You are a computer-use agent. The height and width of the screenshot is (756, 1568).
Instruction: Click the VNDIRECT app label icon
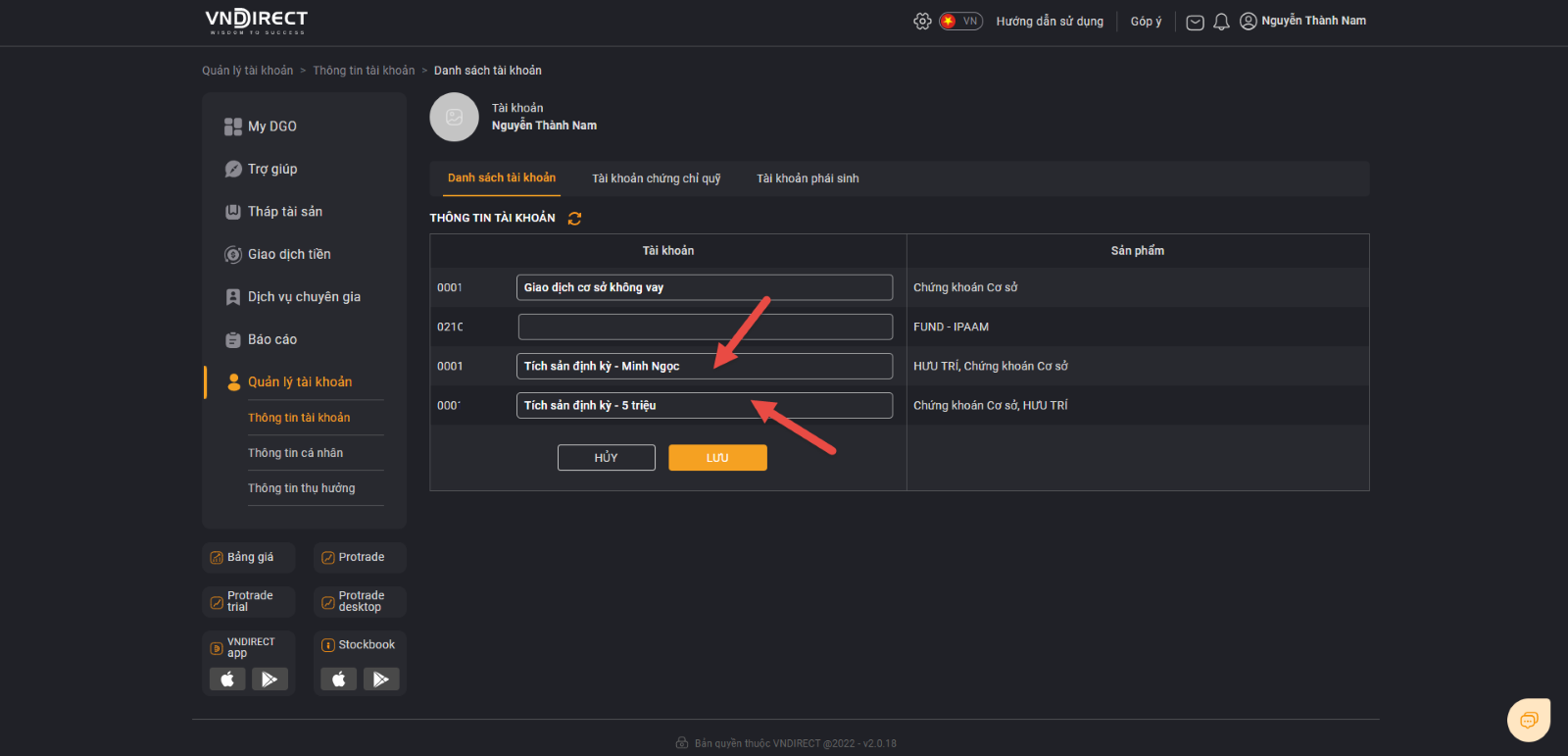(217, 648)
